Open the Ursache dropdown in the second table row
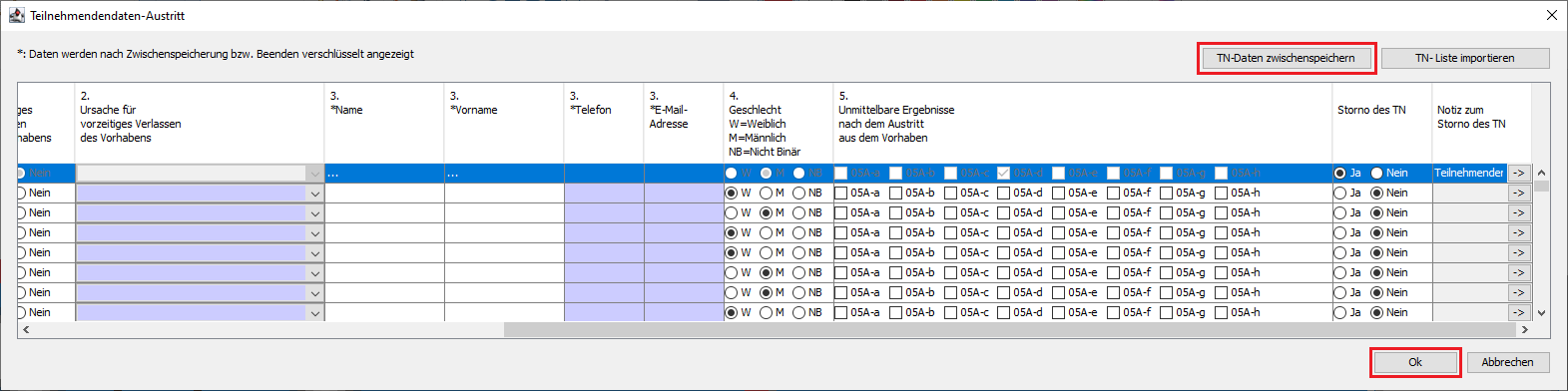1568x391 pixels. (314, 193)
